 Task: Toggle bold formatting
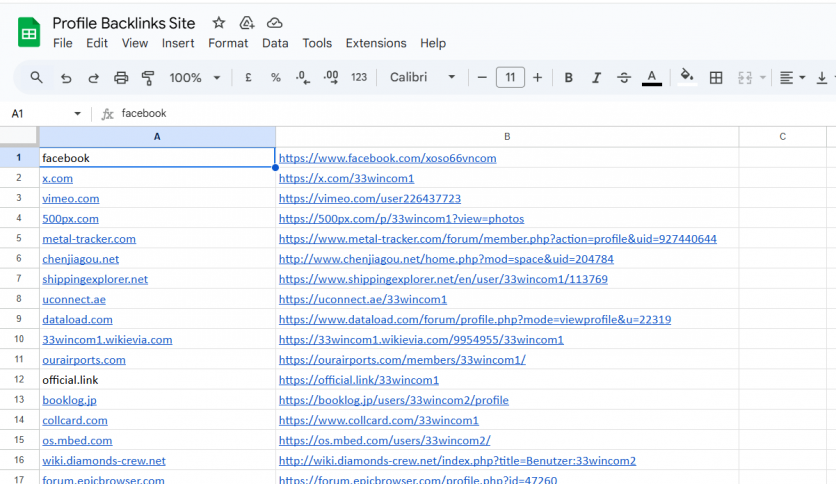[x=568, y=78]
